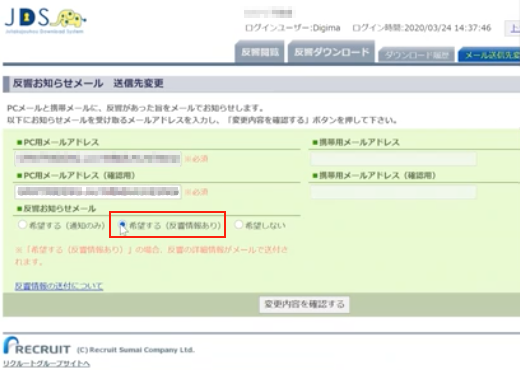
Task: Click the login user Digima text
Action: click(293, 28)
